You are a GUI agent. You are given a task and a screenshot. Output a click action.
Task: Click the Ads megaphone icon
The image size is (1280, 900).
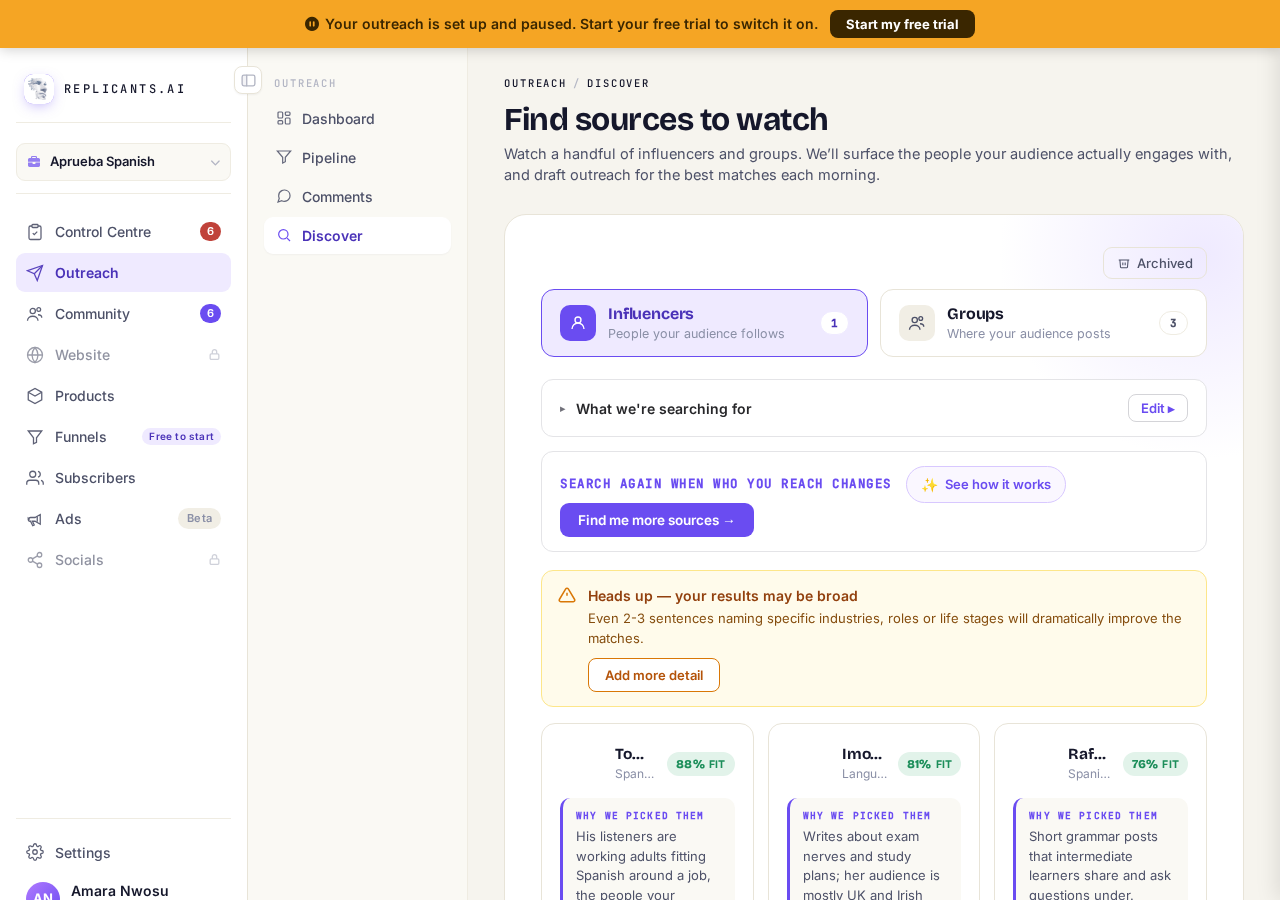click(35, 519)
